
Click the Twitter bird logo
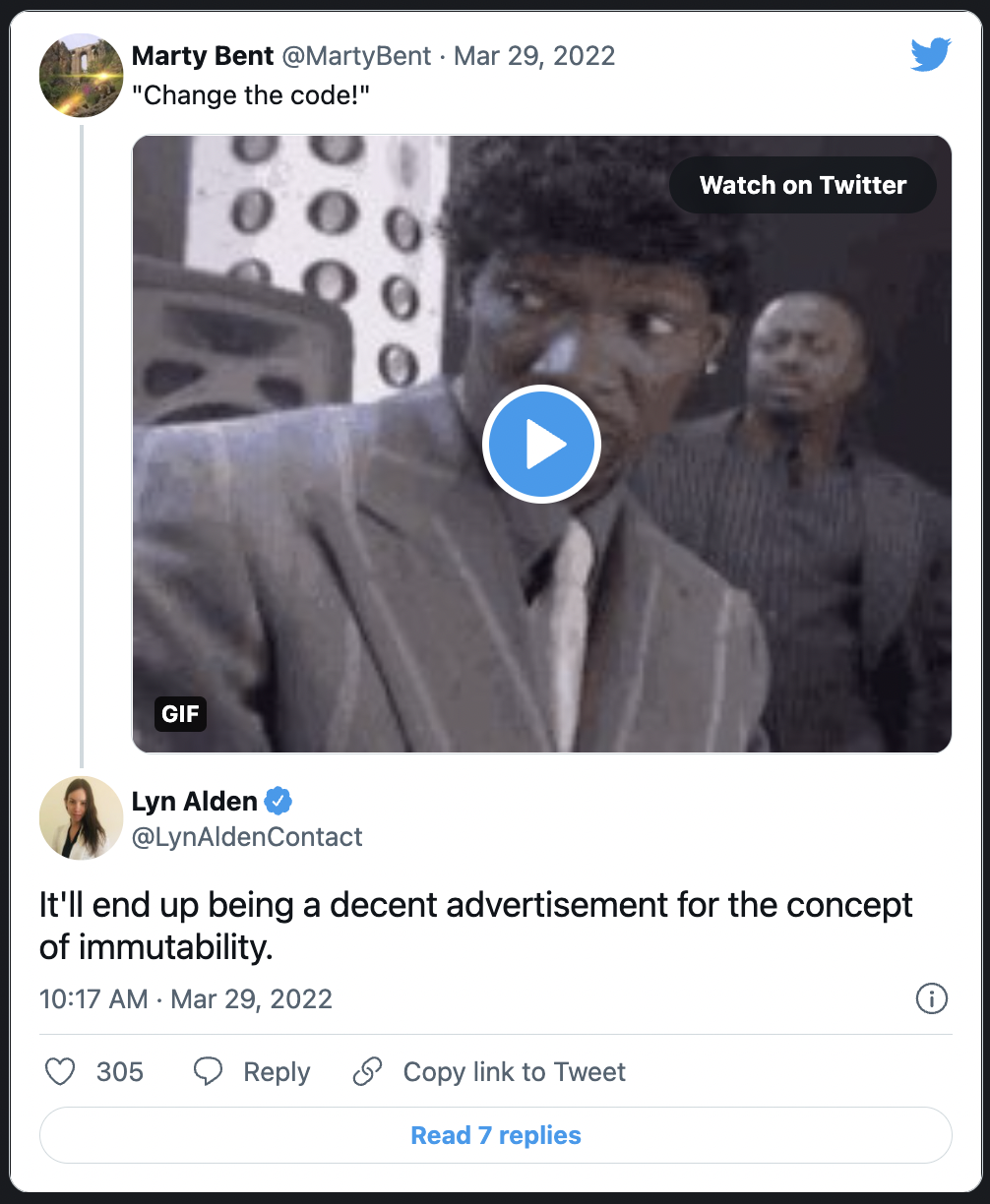[x=930, y=55]
